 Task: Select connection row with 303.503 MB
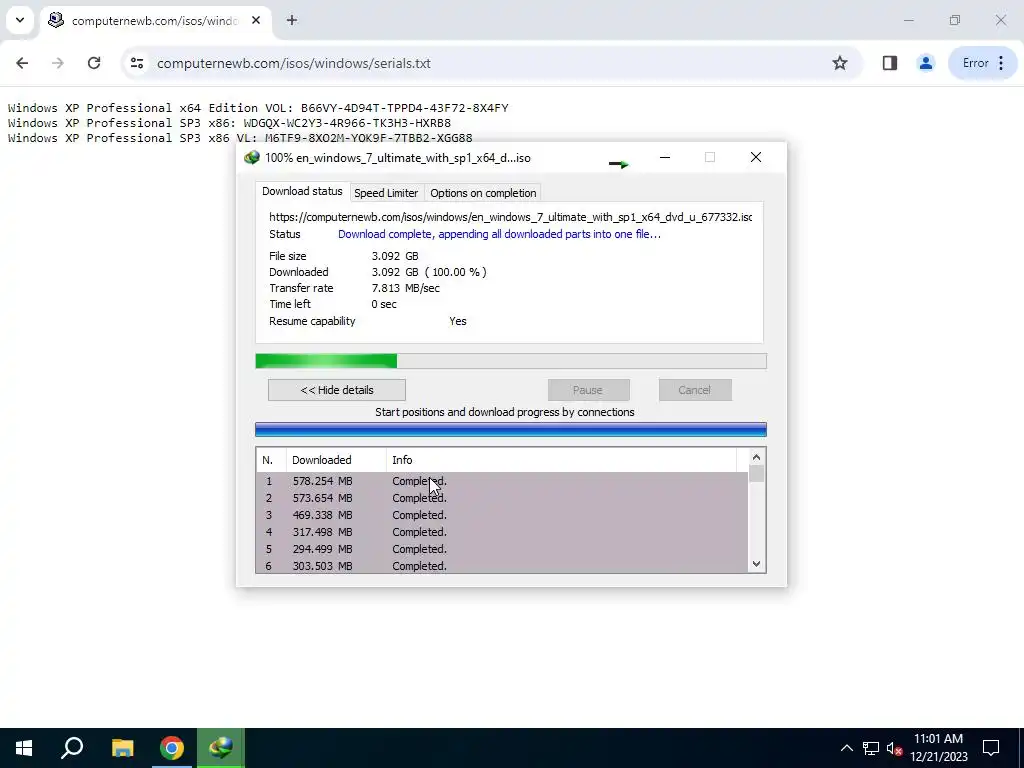tap(502, 566)
